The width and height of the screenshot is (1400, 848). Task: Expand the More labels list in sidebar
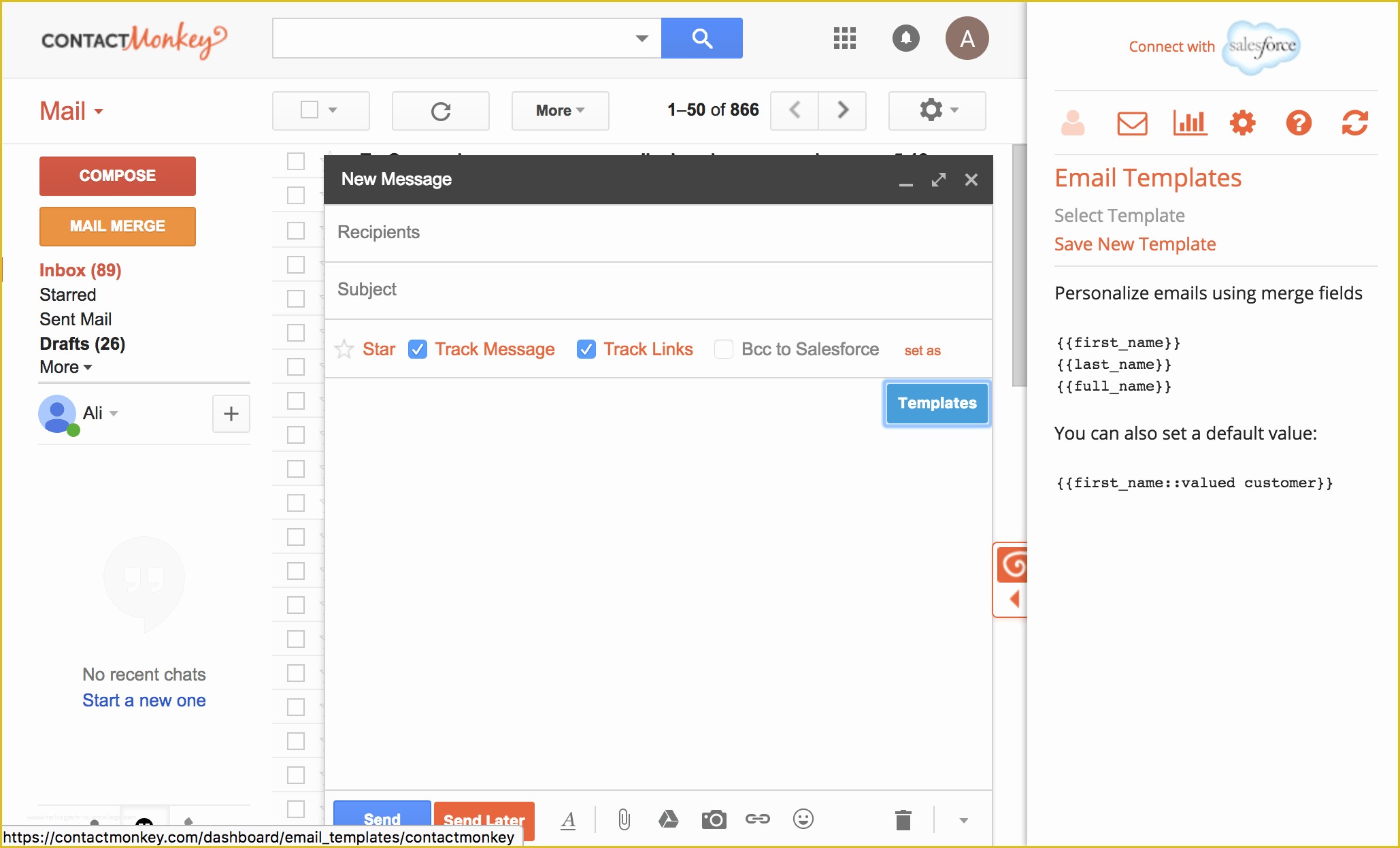(65, 368)
